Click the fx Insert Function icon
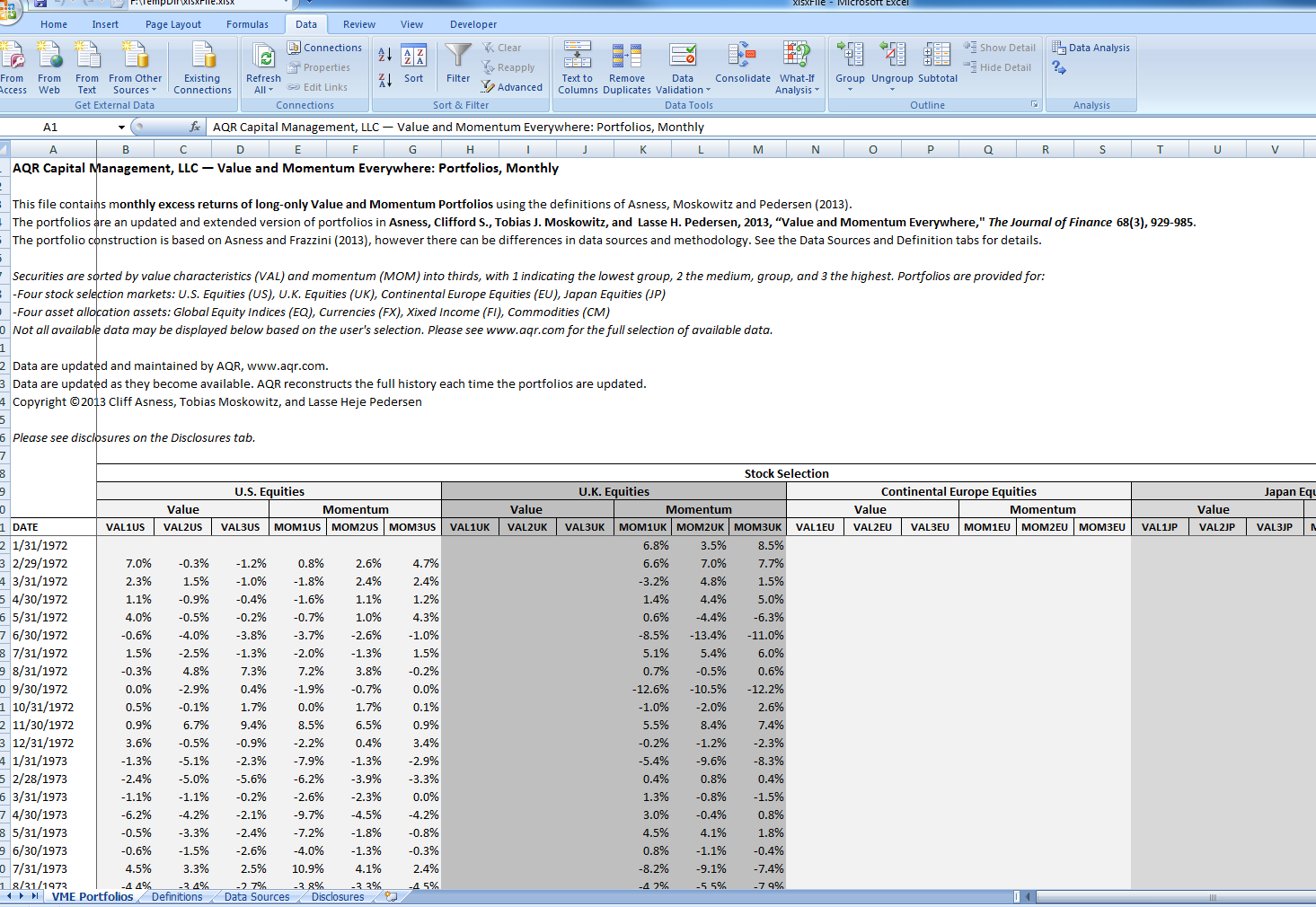 [195, 127]
